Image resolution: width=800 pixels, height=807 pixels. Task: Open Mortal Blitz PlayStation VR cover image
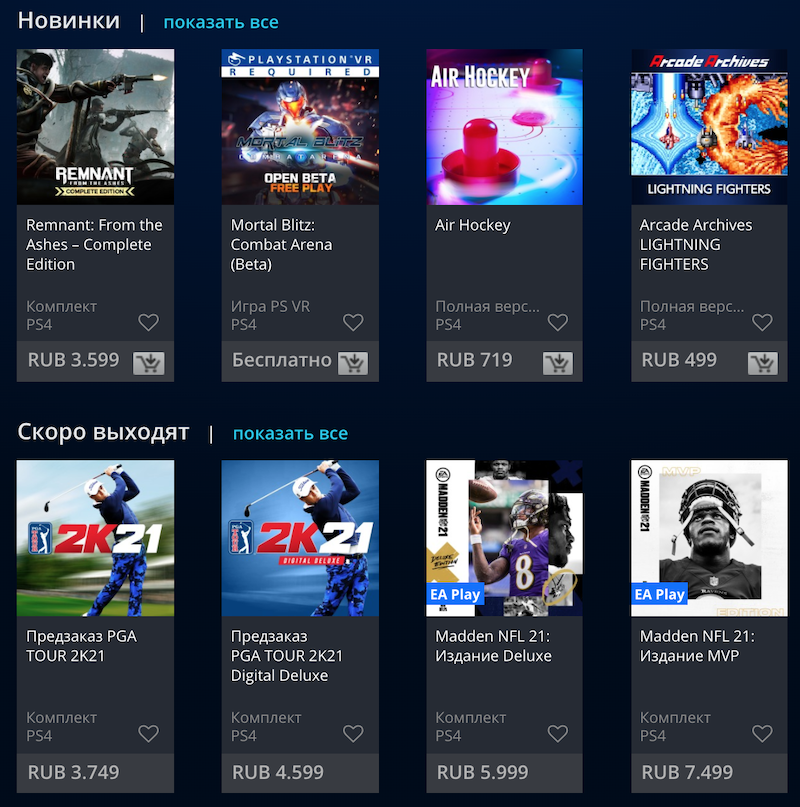[300, 127]
